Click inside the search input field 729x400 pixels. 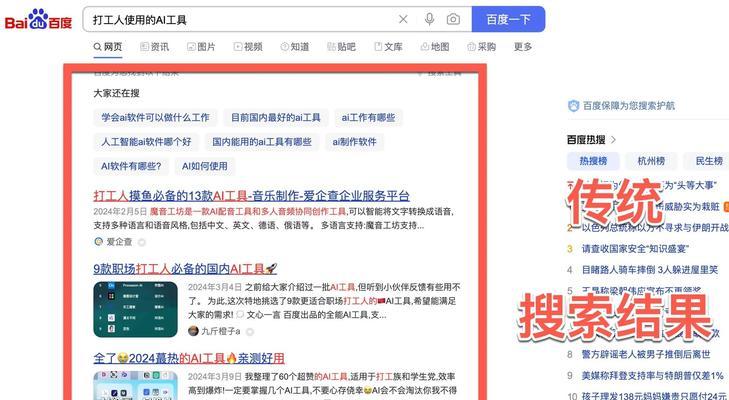(240, 19)
